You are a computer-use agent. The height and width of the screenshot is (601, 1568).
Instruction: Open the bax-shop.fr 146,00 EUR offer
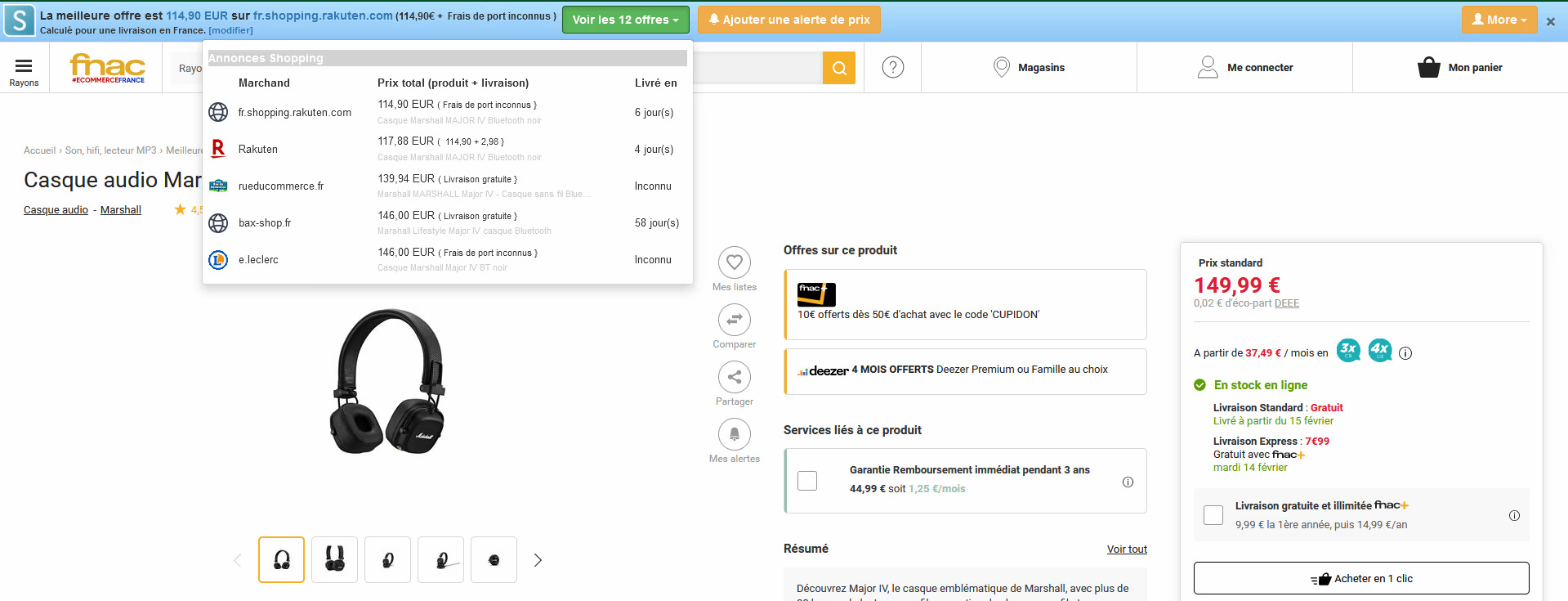click(x=448, y=222)
